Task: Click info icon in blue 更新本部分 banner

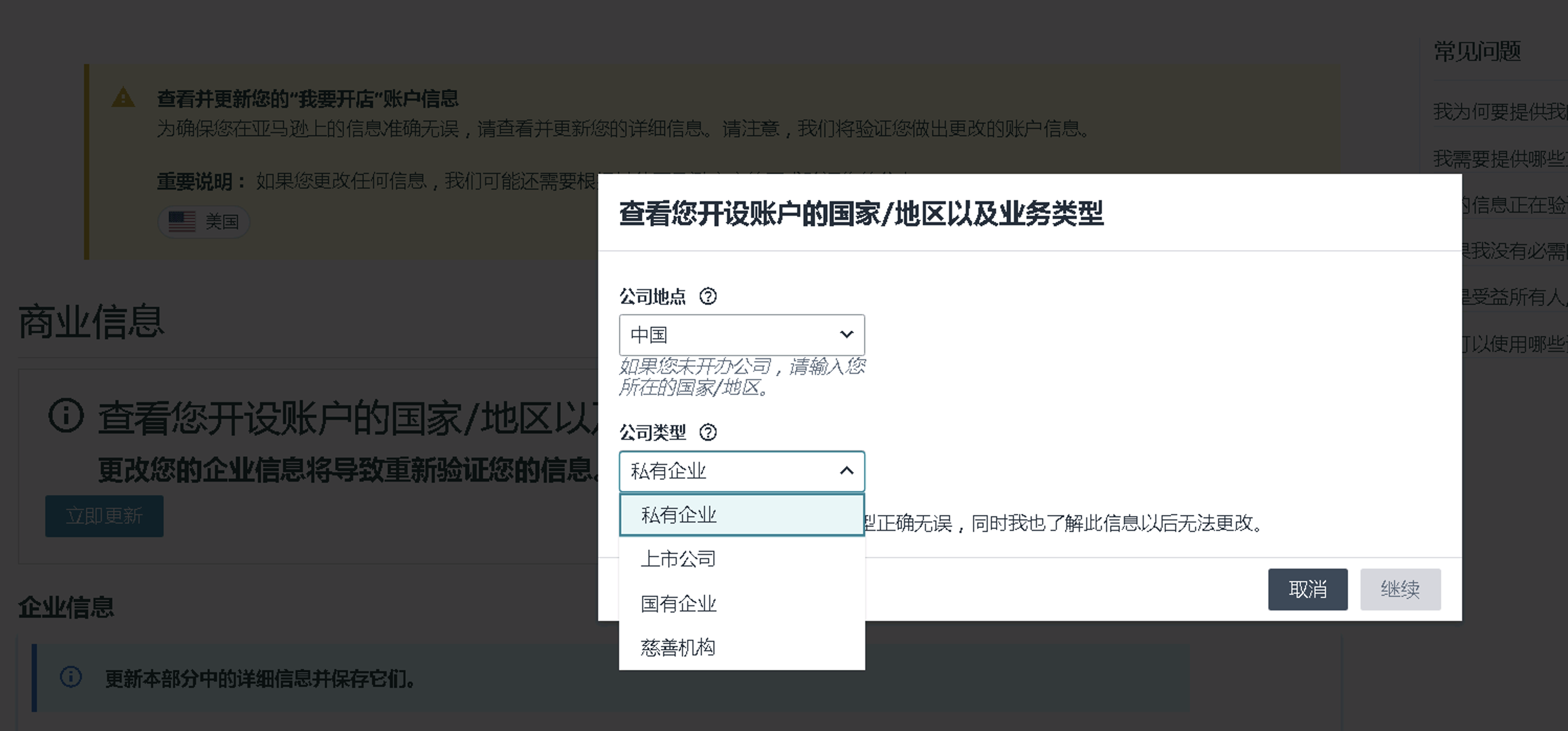Action: (71, 677)
